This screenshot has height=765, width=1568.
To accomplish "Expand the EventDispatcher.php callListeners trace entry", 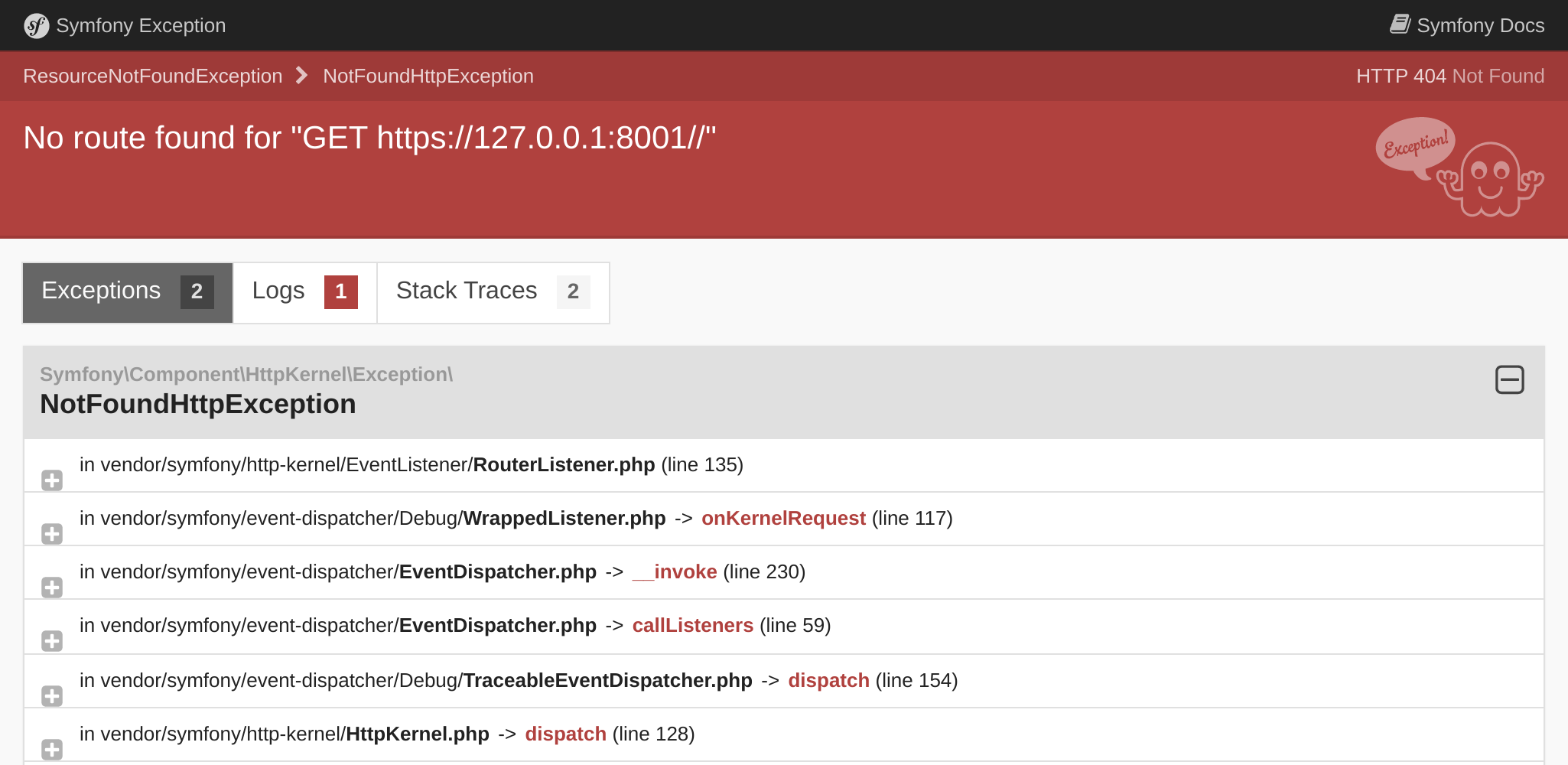I will pyautogui.click(x=52, y=641).
